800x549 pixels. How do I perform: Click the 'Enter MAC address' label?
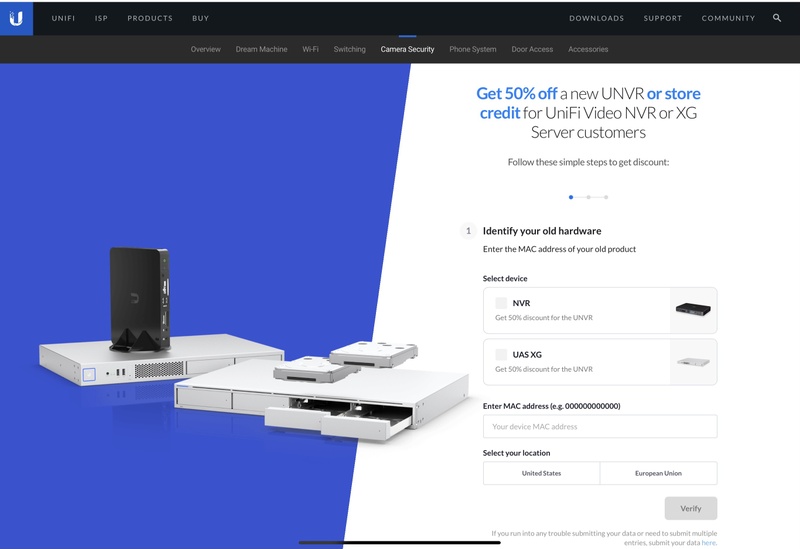coord(552,406)
